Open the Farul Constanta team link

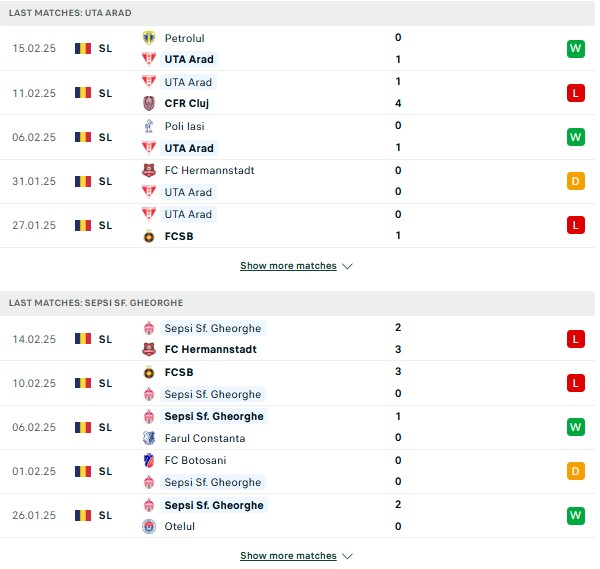(205, 438)
